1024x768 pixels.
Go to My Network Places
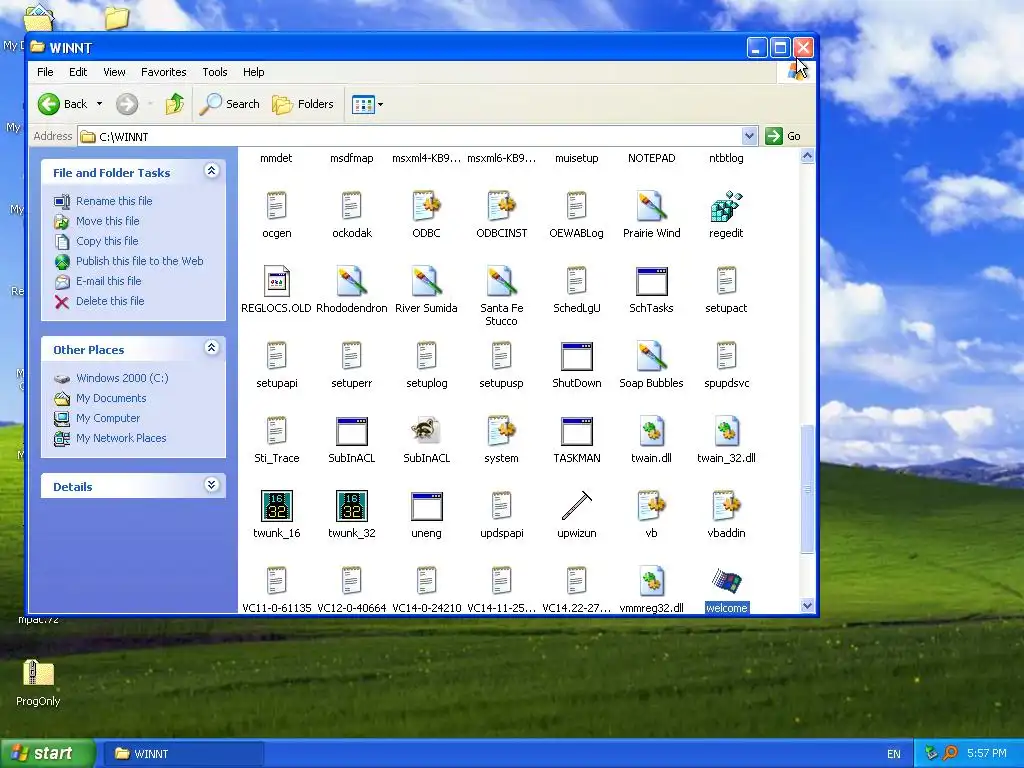(x=121, y=438)
